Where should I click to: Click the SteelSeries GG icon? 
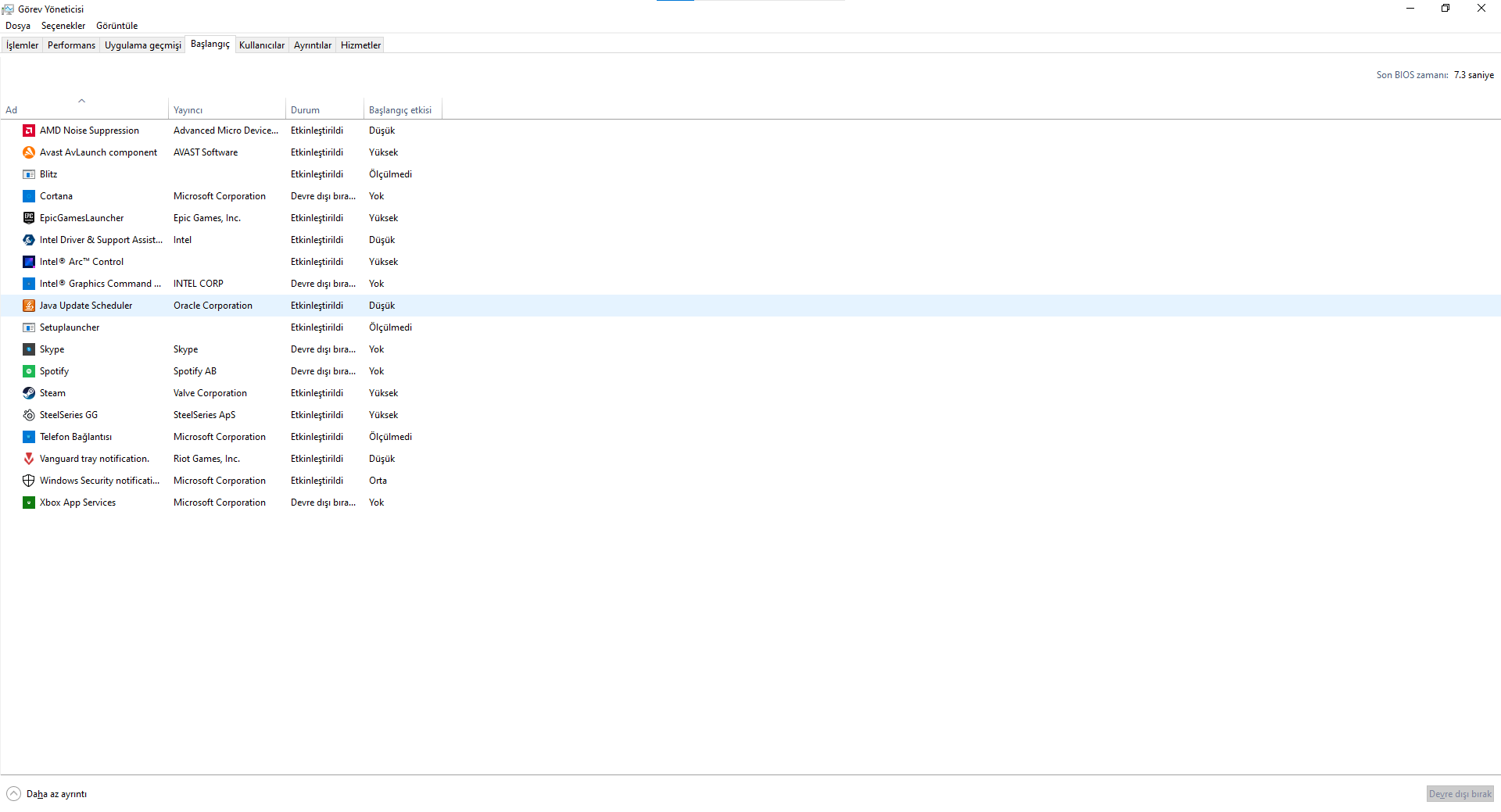coord(29,415)
